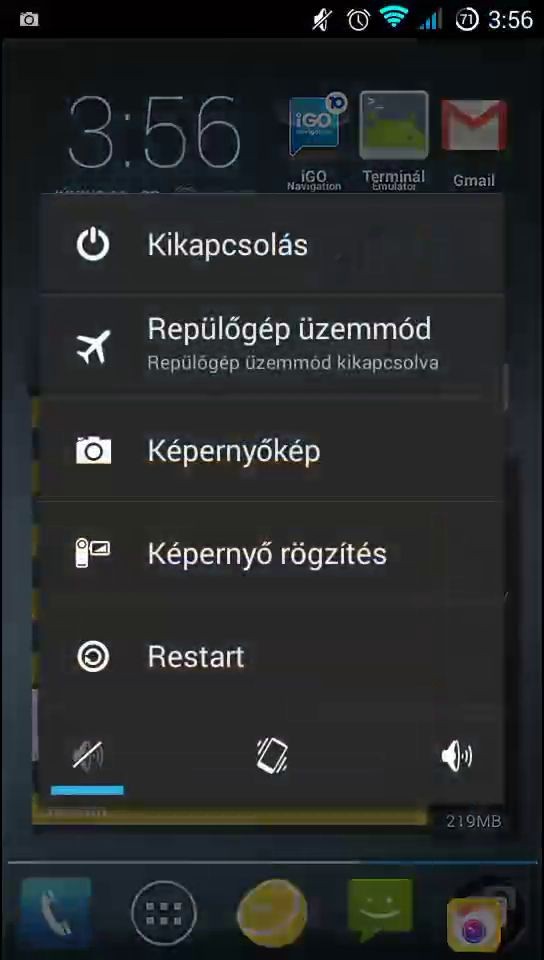Image resolution: width=544 pixels, height=960 pixels.
Task: Choose Restart from the power menu
Action: [x=271, y=656]
